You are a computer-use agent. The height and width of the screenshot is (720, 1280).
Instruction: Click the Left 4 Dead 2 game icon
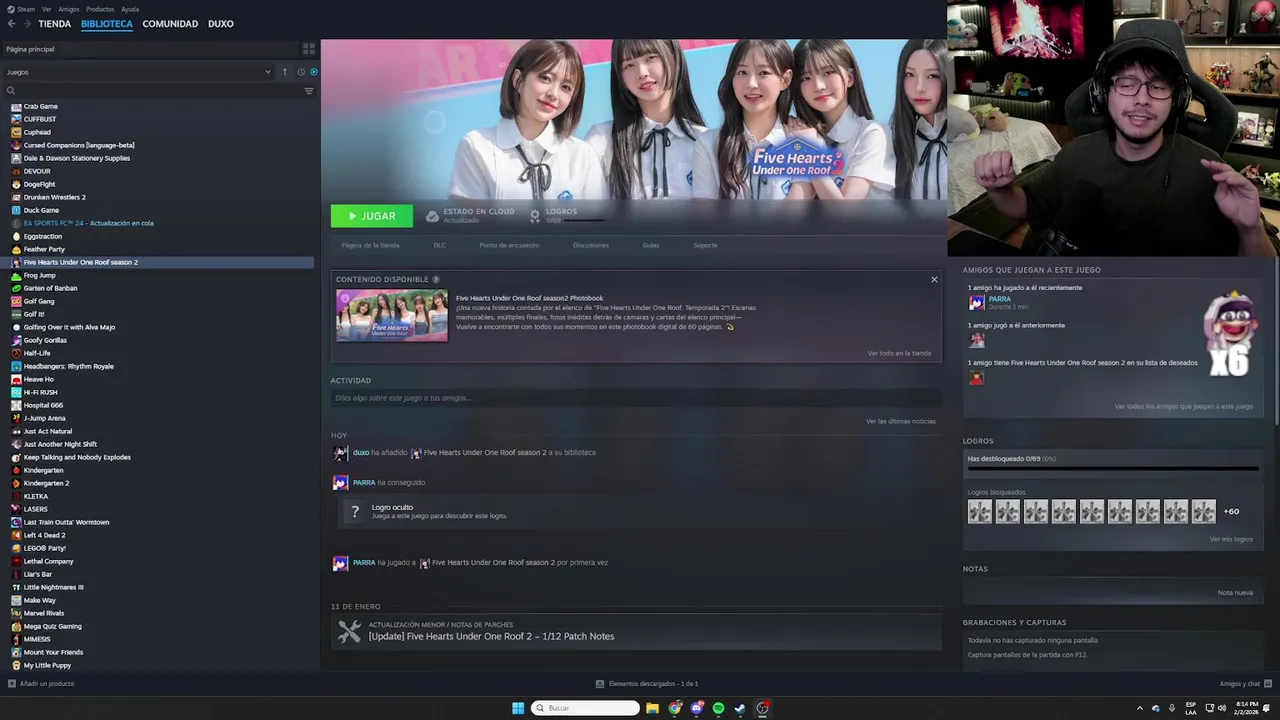coord(16,535)
